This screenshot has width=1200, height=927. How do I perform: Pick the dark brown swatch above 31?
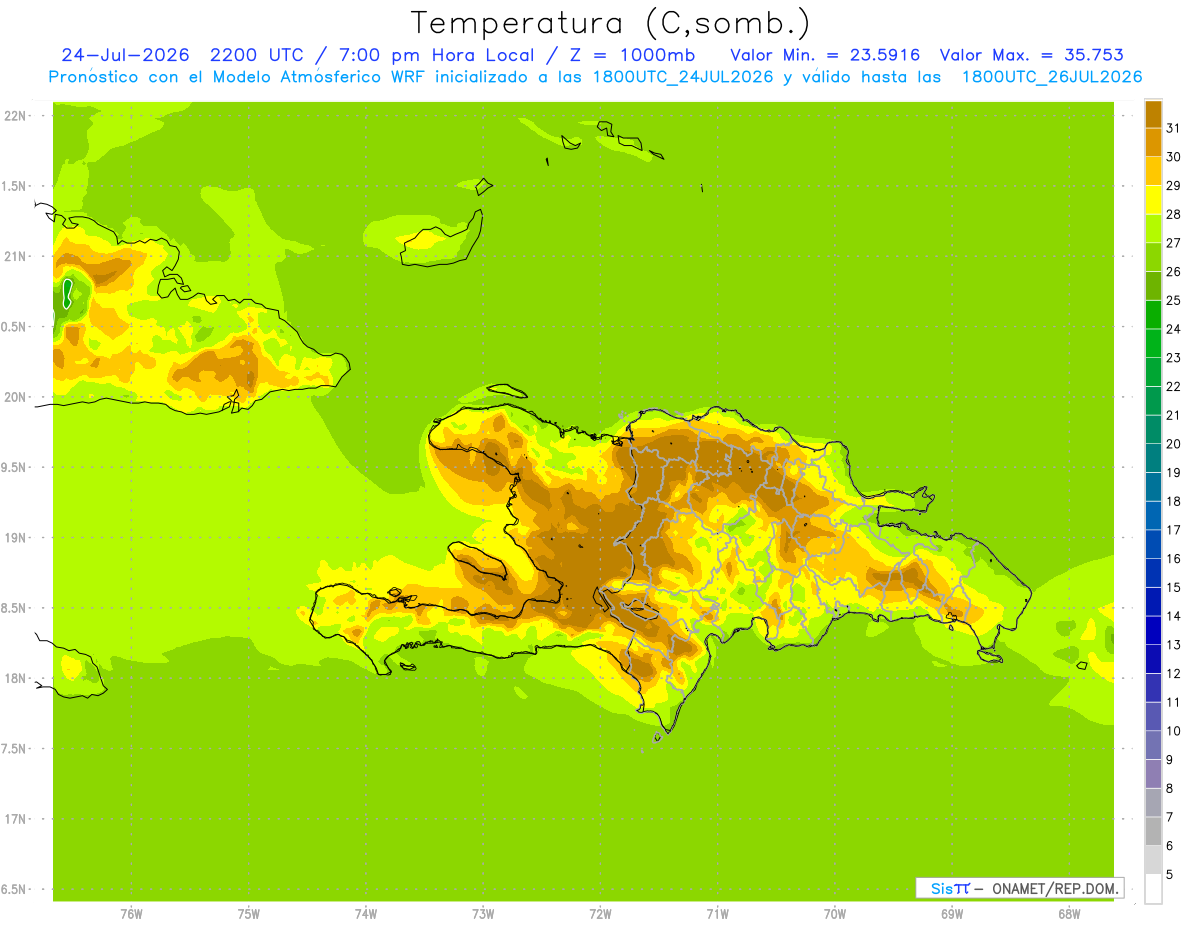tap(1153, 113)
